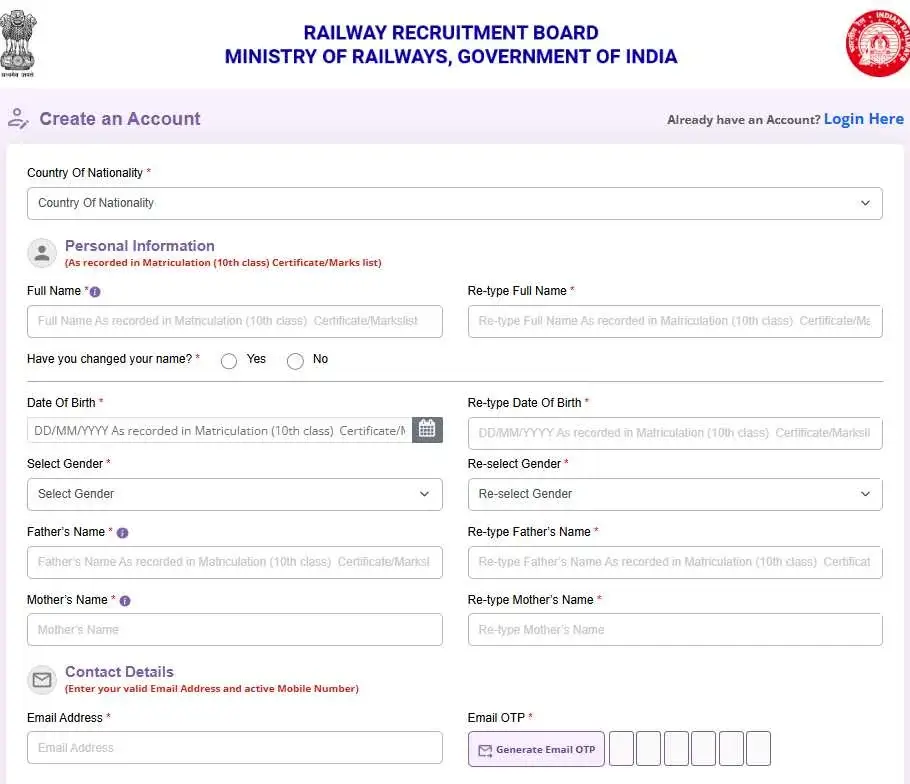Click the Create an Account user icon

pos(18,118)
